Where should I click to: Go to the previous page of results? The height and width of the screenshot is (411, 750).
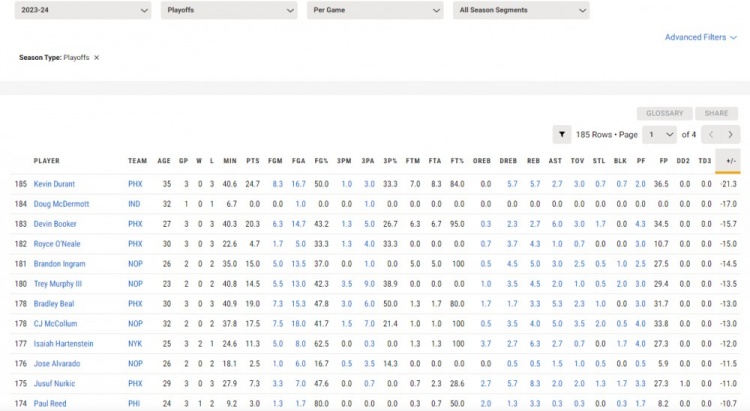click(708, 134)
